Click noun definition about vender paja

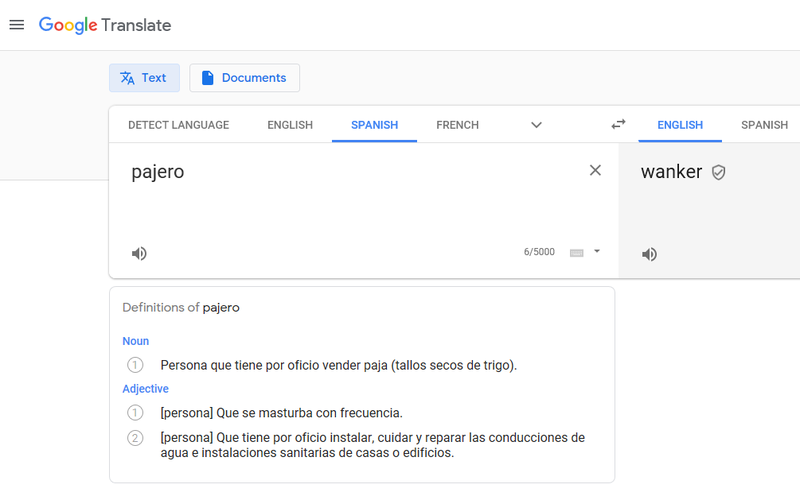click(339, 365)
